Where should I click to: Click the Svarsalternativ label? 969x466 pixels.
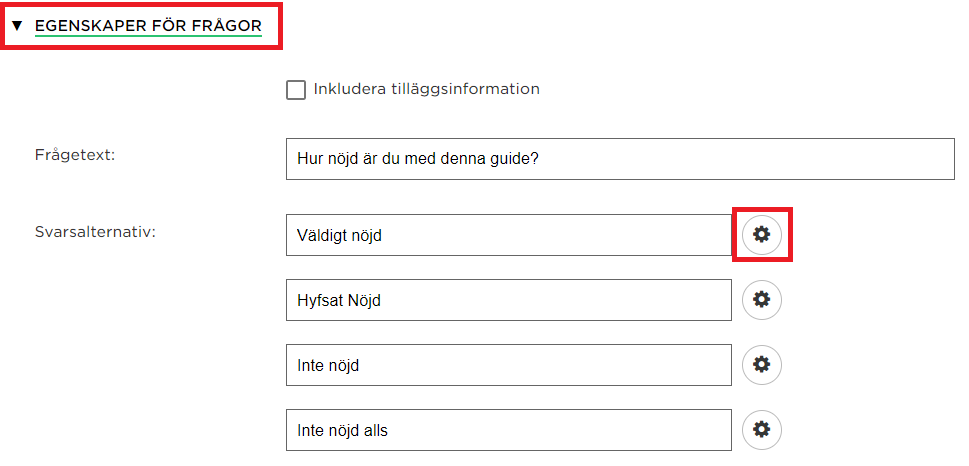[x=95, y=233]
